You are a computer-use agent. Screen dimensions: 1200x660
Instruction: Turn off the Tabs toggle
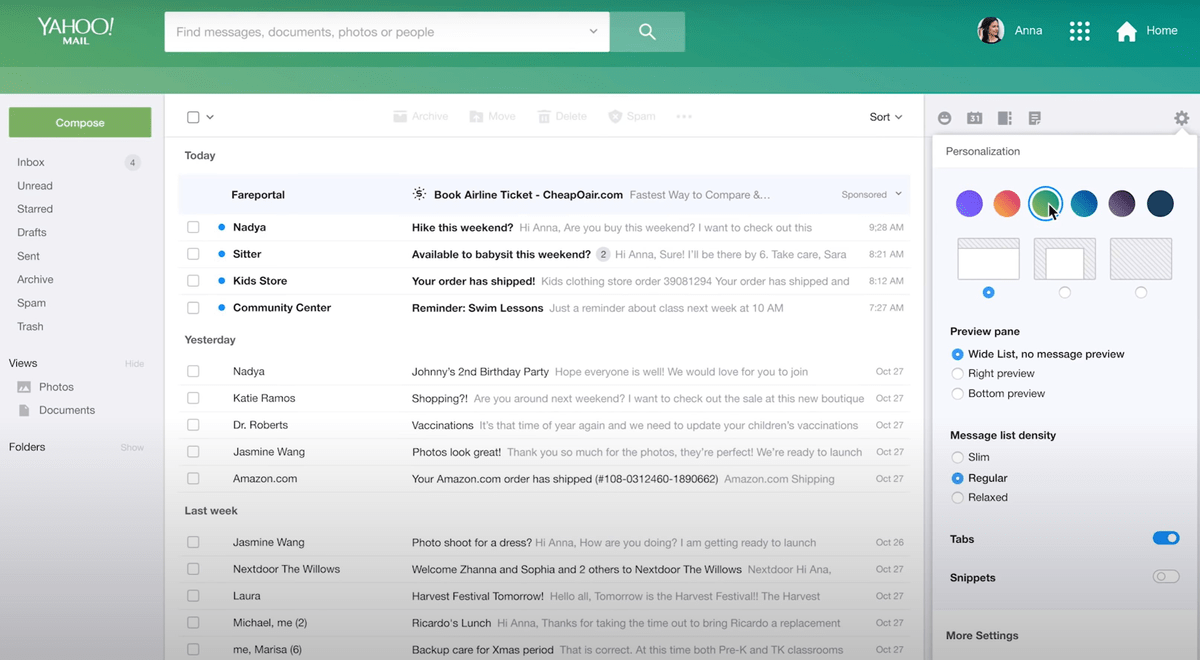(1165, 538)
